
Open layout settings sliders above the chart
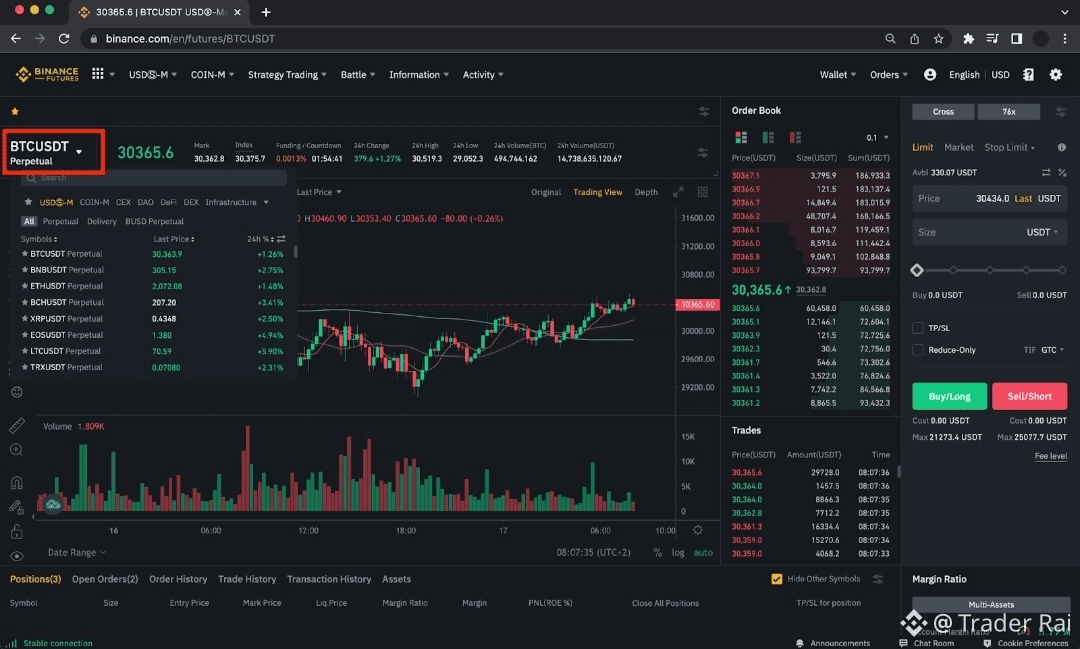point(703,111)
